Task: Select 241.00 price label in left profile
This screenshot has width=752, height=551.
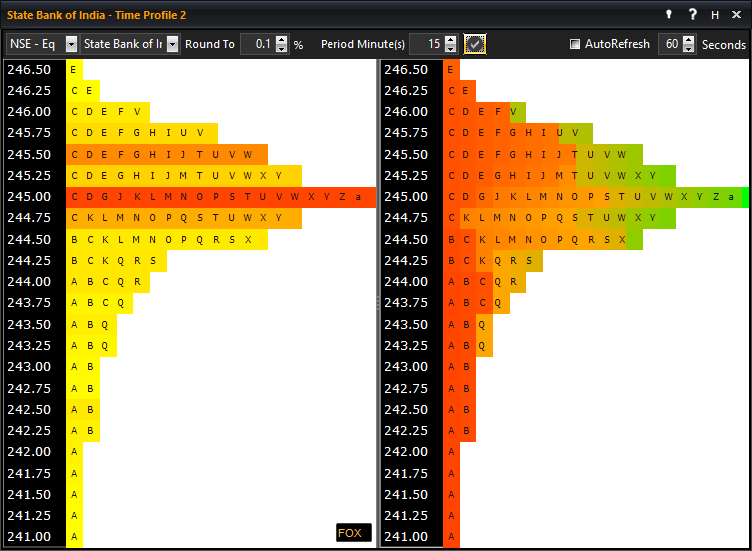Action: click(29, 537)
